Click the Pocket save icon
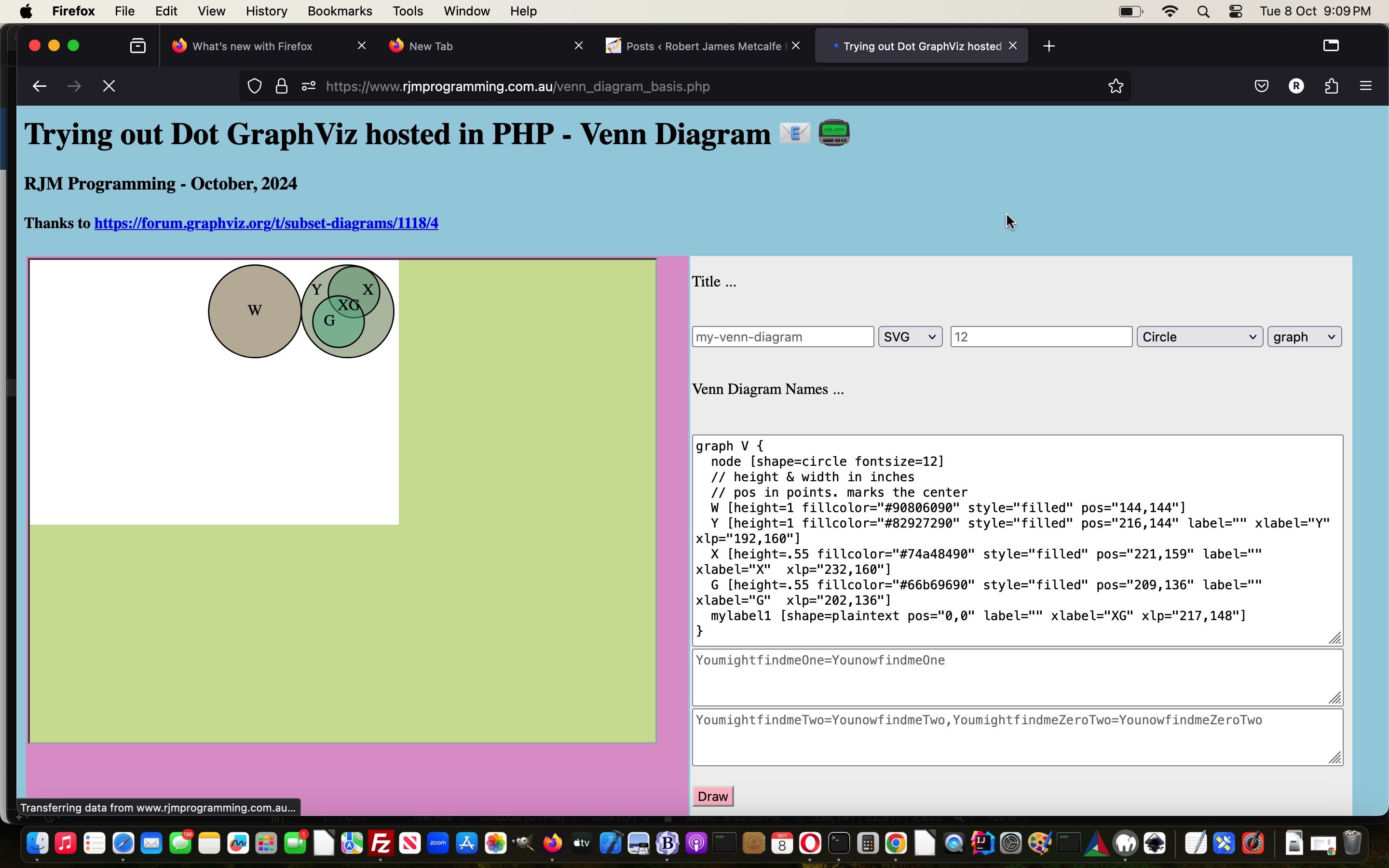1389x868 pixels. 1261,86
